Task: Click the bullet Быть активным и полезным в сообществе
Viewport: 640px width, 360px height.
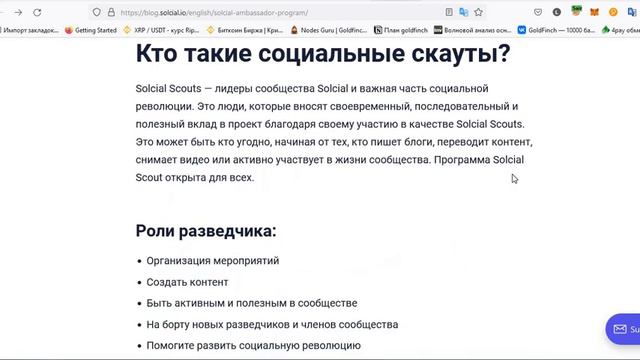Action: click(x=252, y=303)
